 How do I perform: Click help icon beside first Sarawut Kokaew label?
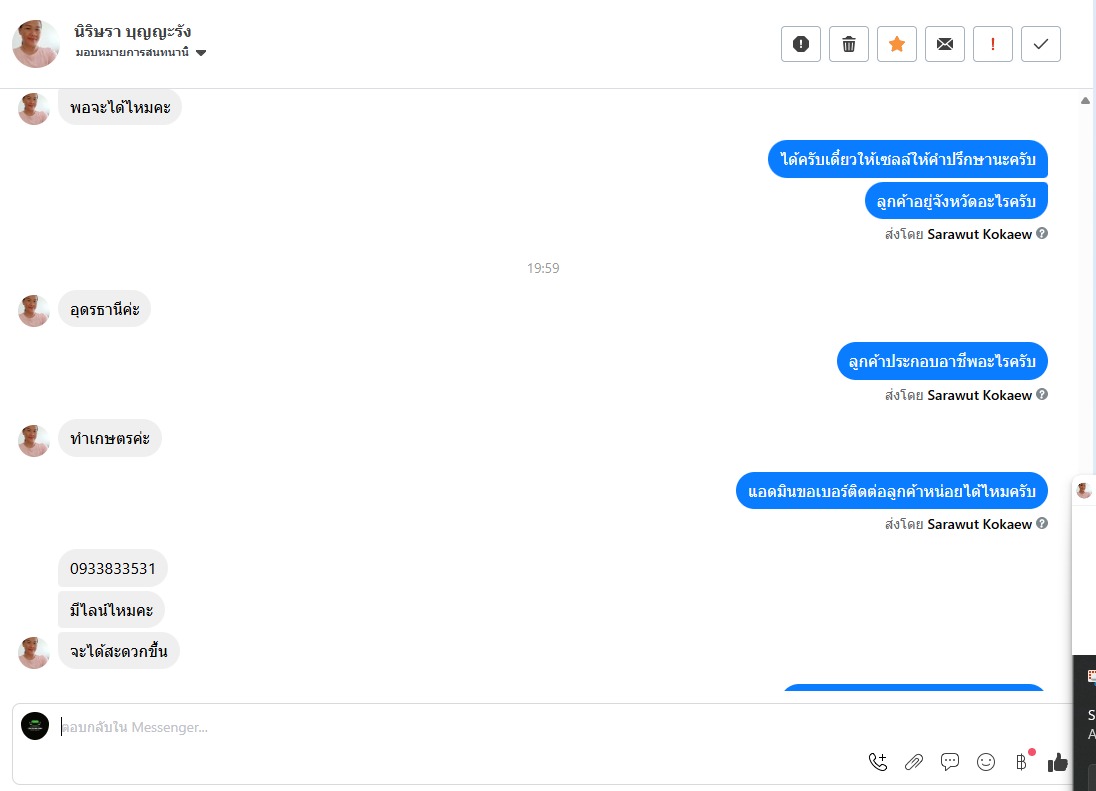tap(1041, 233)
